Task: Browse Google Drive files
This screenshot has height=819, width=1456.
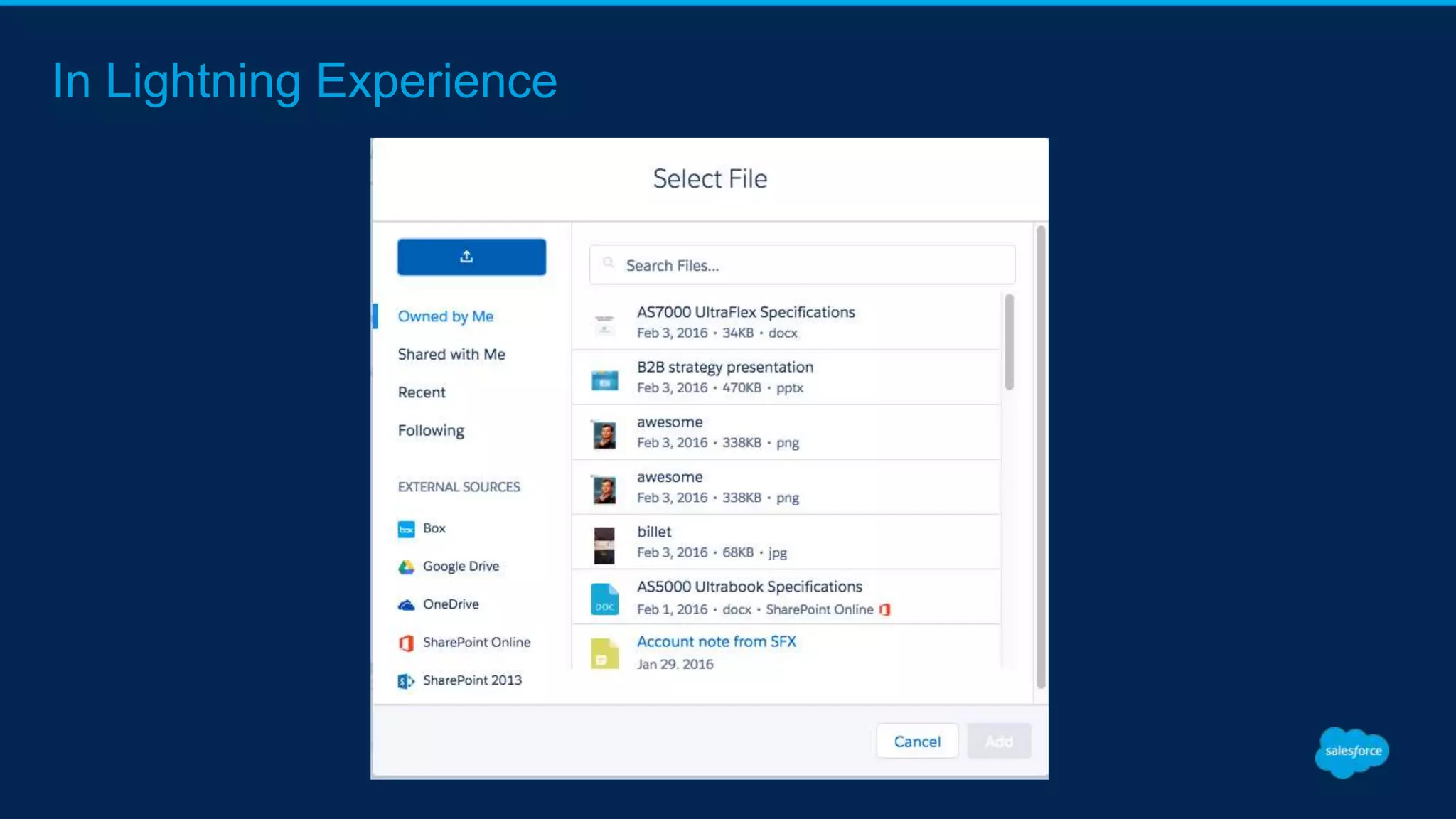Action: (x=461, y=566)
